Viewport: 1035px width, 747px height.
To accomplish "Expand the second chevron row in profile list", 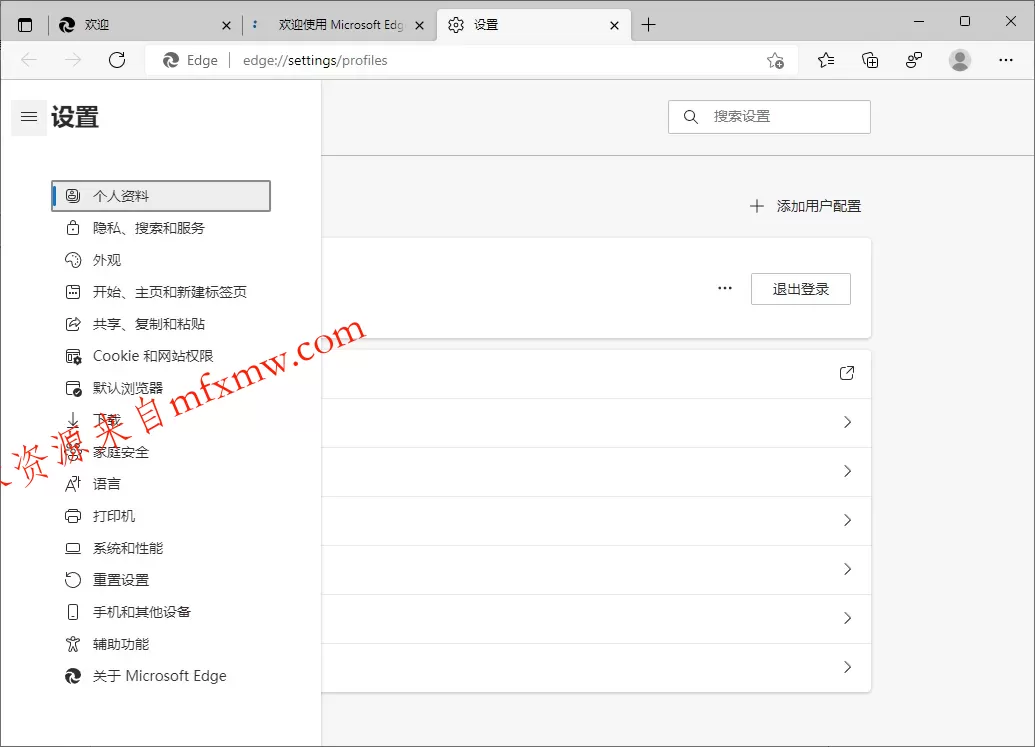I will click(x=848, y=471).
